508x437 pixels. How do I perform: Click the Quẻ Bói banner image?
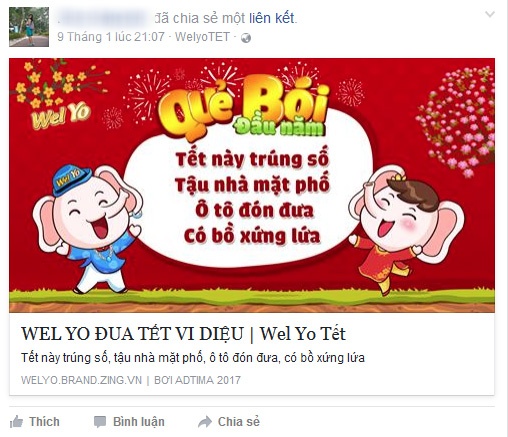coord(252,185)
